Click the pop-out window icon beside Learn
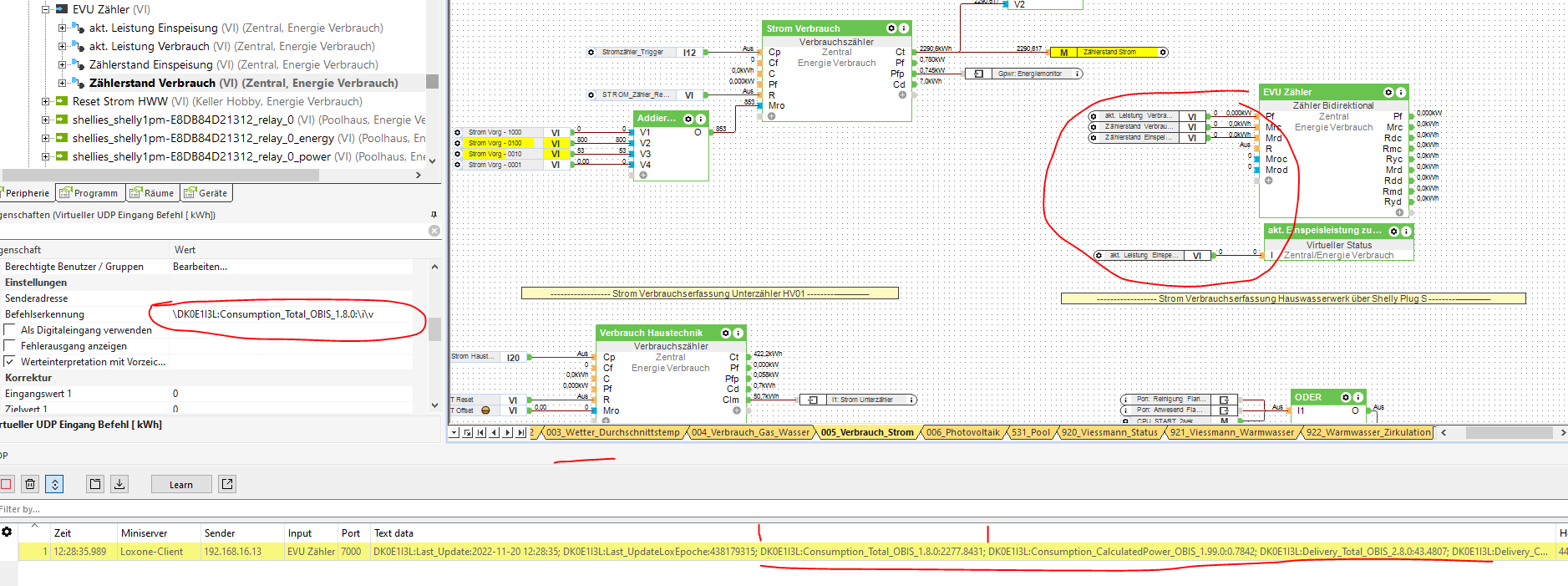 click(x=227, y=484)
